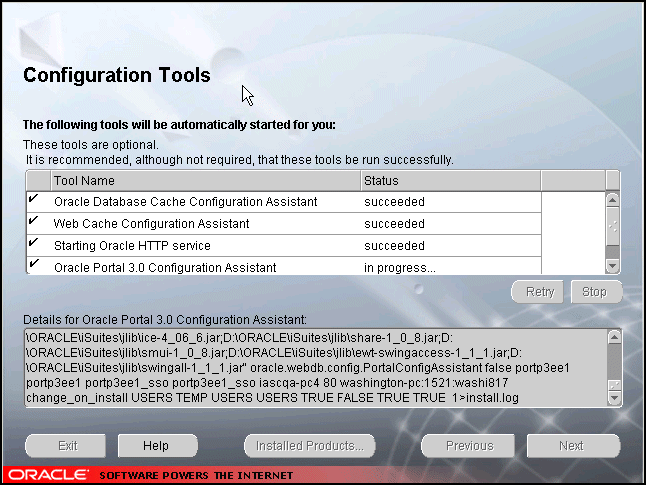Click the Exit button
The image size is (646, 485).
click(66, 445)
